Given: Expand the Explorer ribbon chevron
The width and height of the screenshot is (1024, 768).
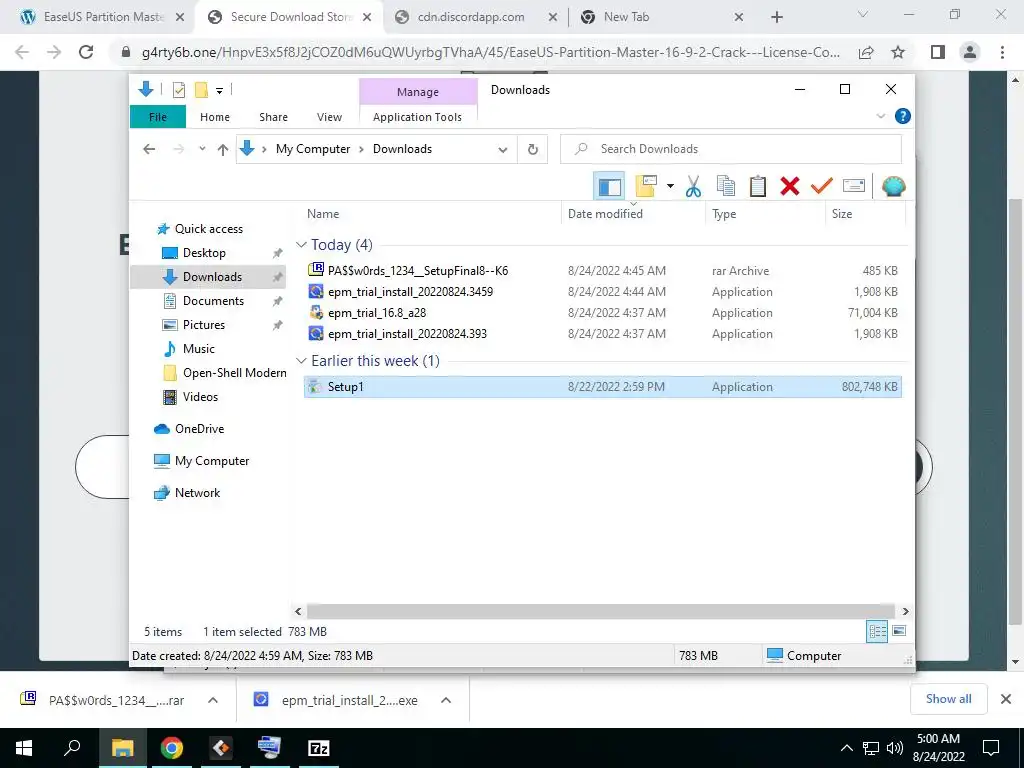Looking at the screenshot, I should coord(880,116).
